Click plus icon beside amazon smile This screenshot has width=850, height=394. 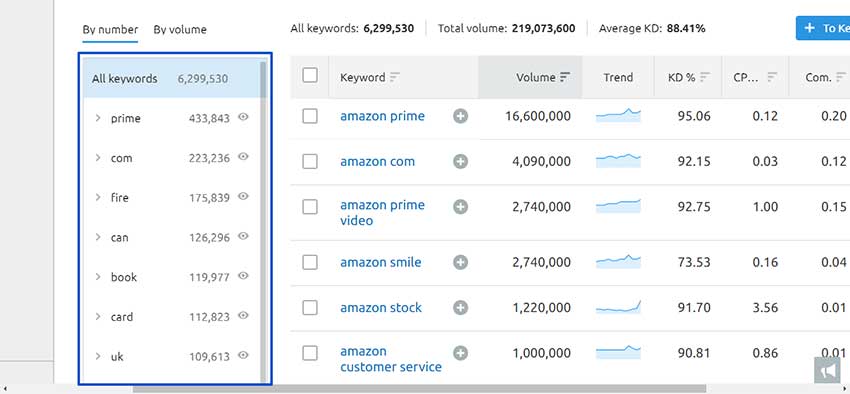click(x=460, y=262)
